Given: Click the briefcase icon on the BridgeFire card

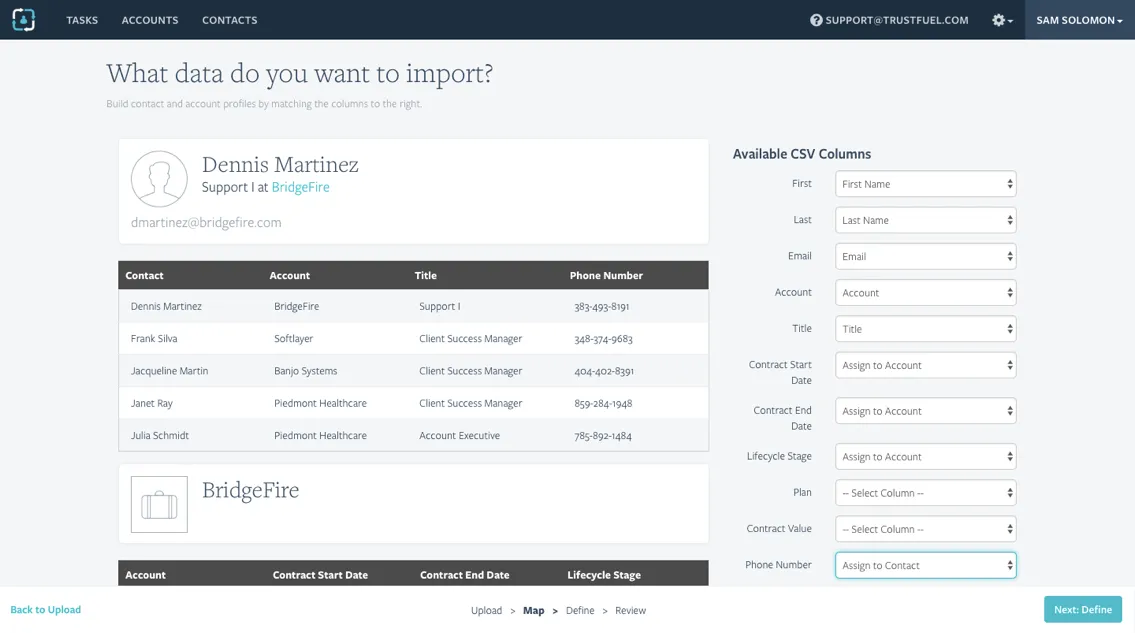Looking at the screenshot, I should (159, 503).
